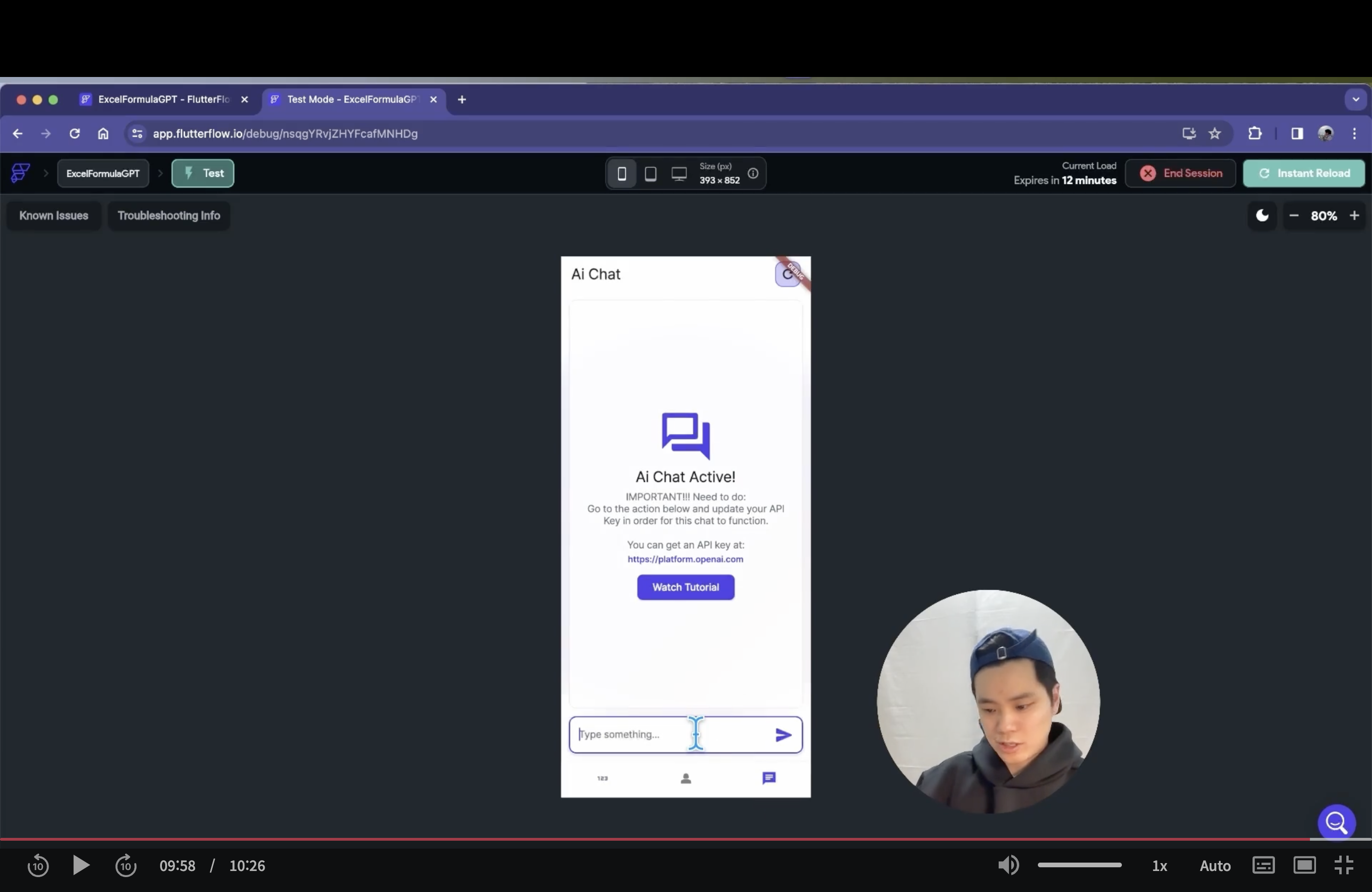Open the Chrome three-dot menu

(x=1354, y=134)
